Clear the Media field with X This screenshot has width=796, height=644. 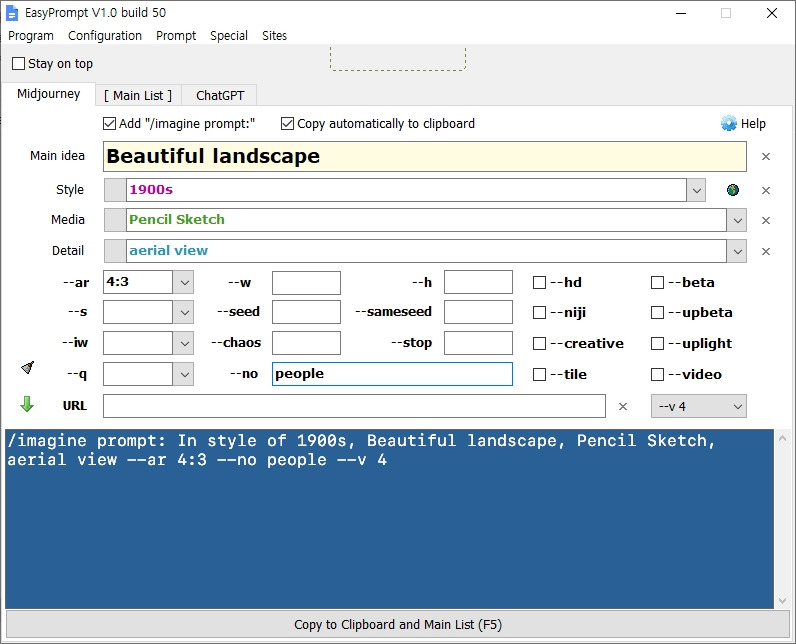coord(766,220)
